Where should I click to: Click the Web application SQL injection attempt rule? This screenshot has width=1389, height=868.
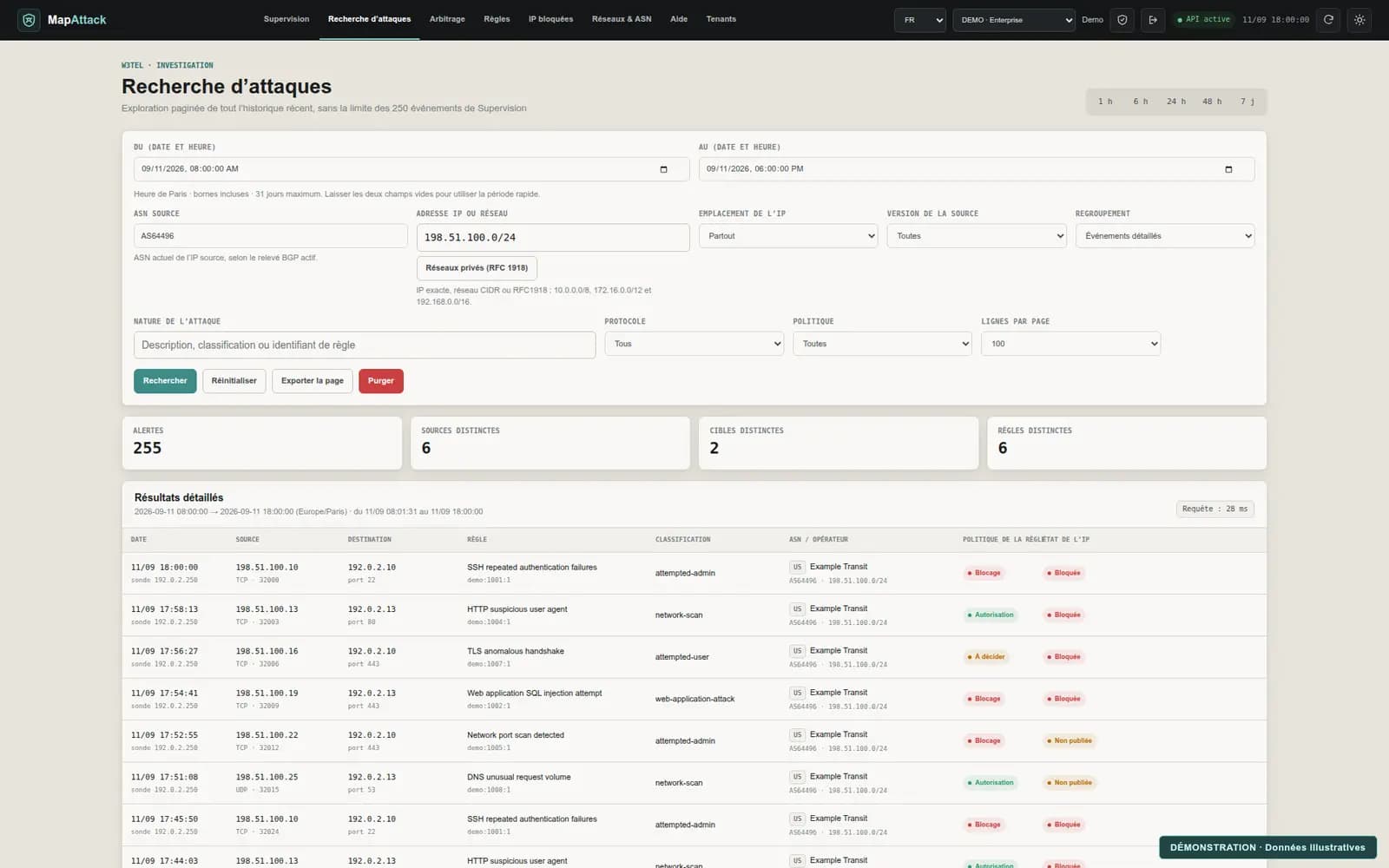[534, 694]
